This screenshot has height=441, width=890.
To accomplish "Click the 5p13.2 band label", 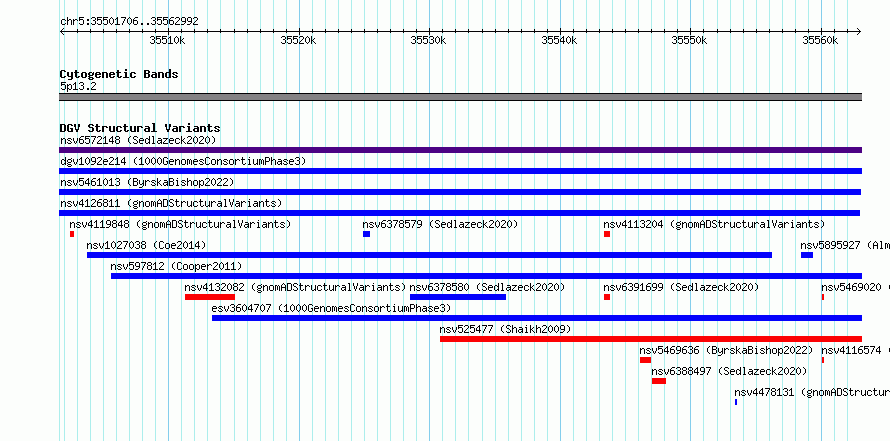I will point(78,86).
